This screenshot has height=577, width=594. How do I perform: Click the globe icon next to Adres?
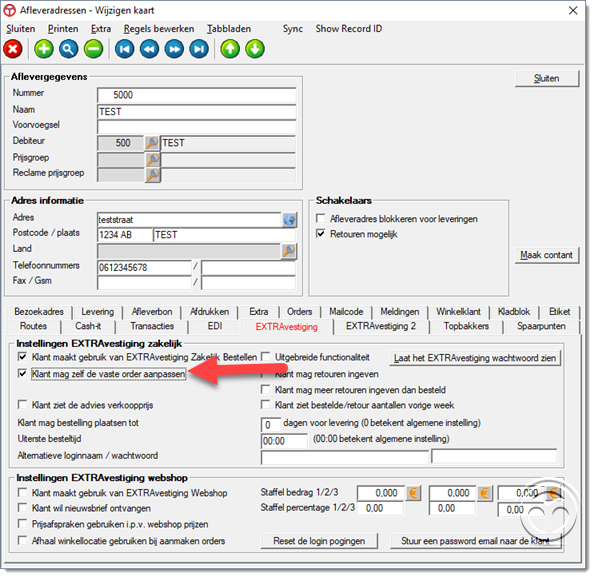point(289,220)
